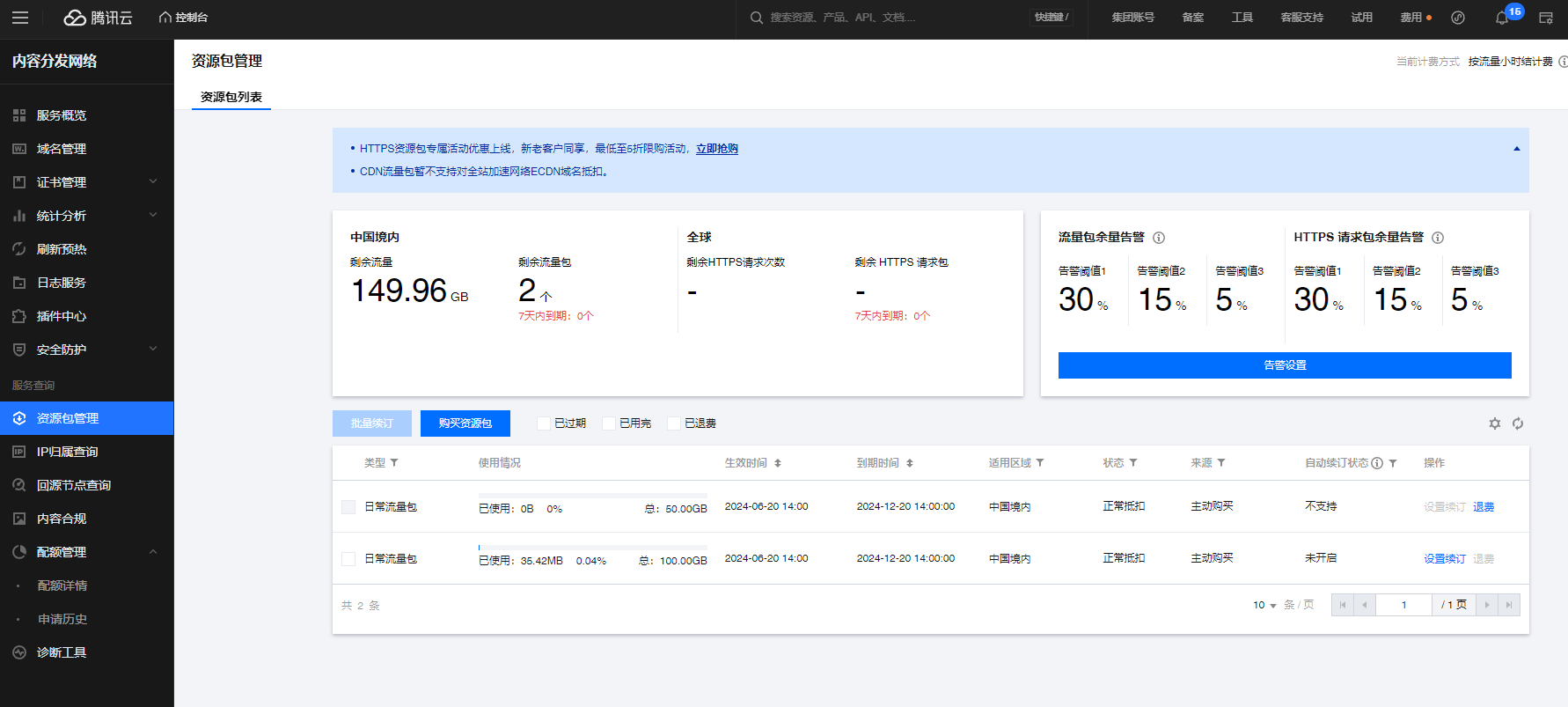Click info icon next to 自动续订状态
The height and width of the screenshot is (707, 1568).
1377,463
